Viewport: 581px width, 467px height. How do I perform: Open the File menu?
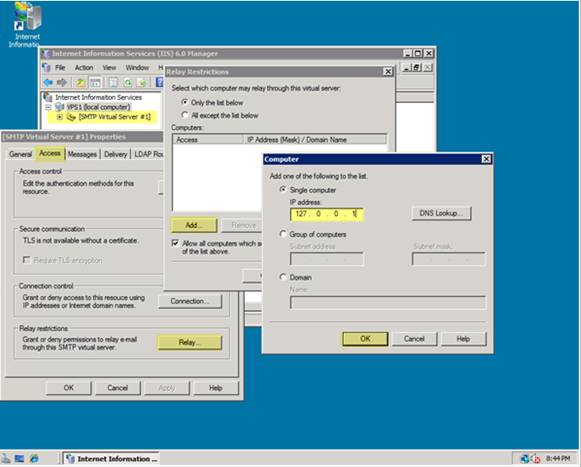[60, 67]
